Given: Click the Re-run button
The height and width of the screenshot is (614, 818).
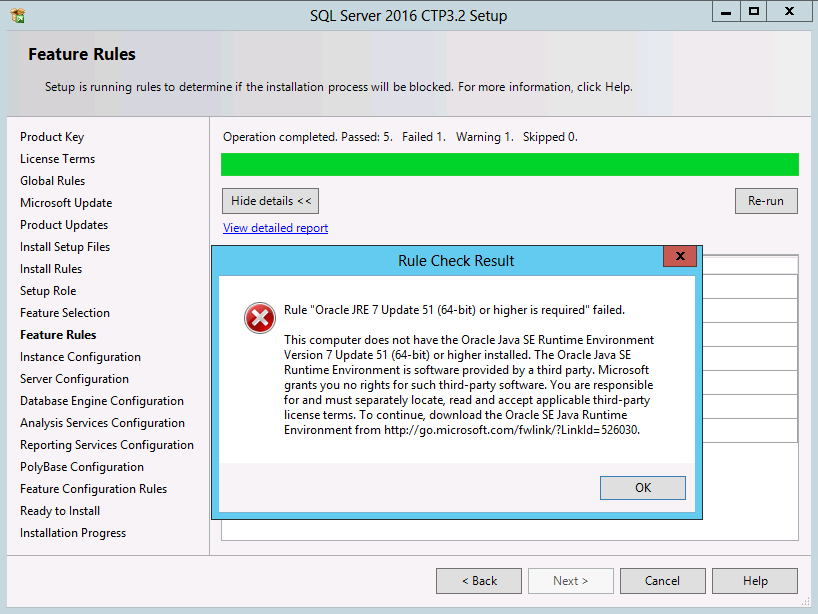Looking at the screenshot, I should click(766, 201).
